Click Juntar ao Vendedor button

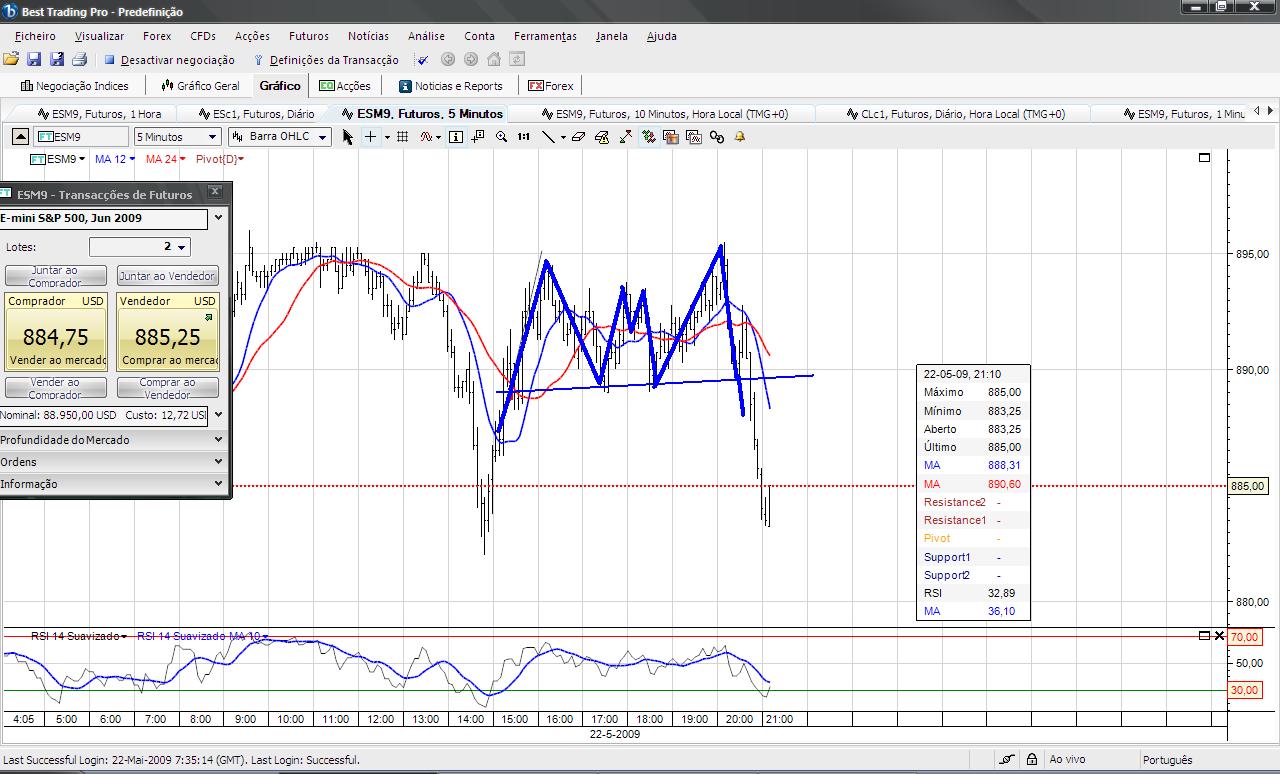pyautogui.click(x=167, y=276)
